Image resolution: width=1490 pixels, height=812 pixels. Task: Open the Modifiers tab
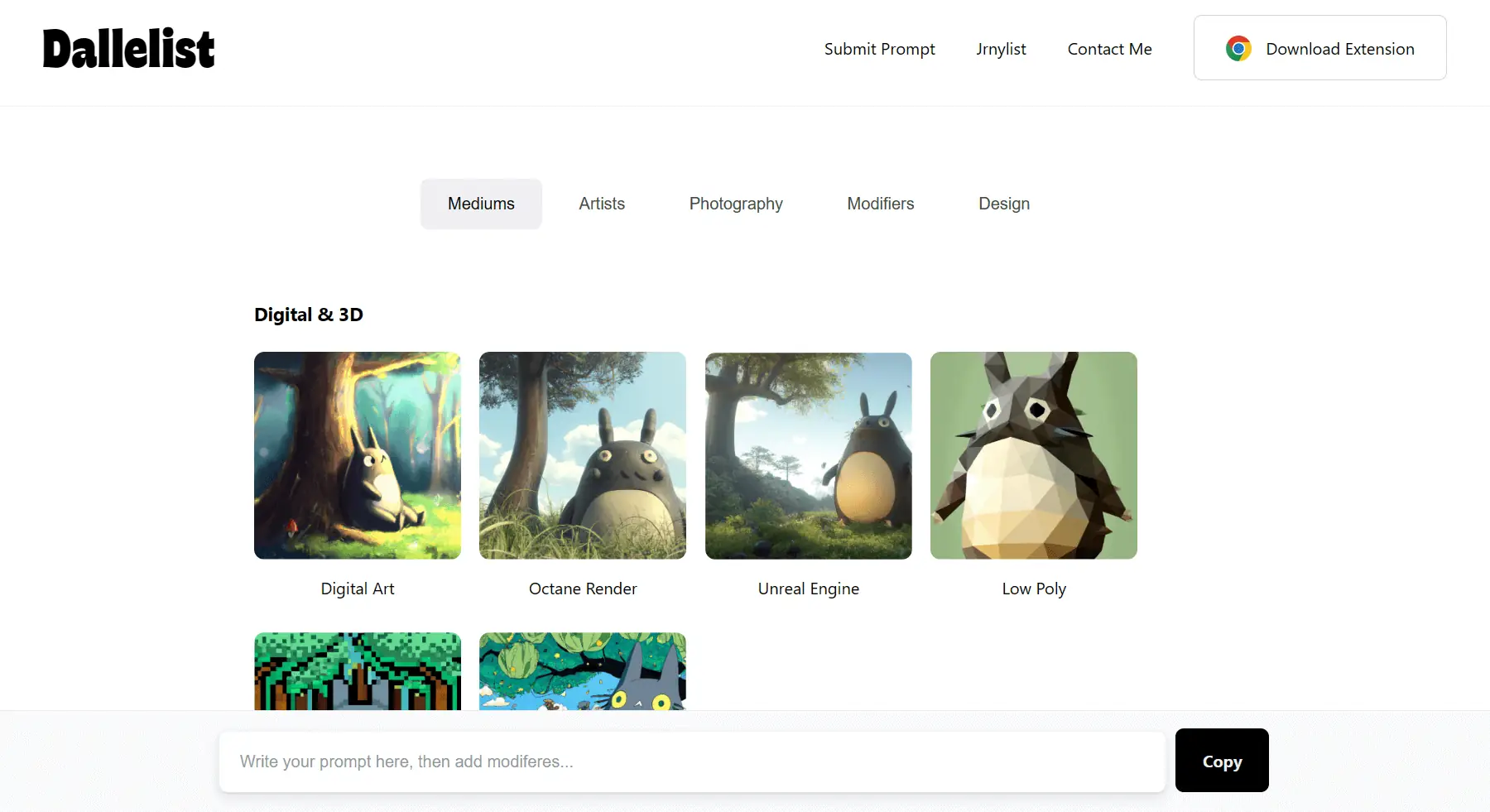pyautogui.click(x=880, y=204)
